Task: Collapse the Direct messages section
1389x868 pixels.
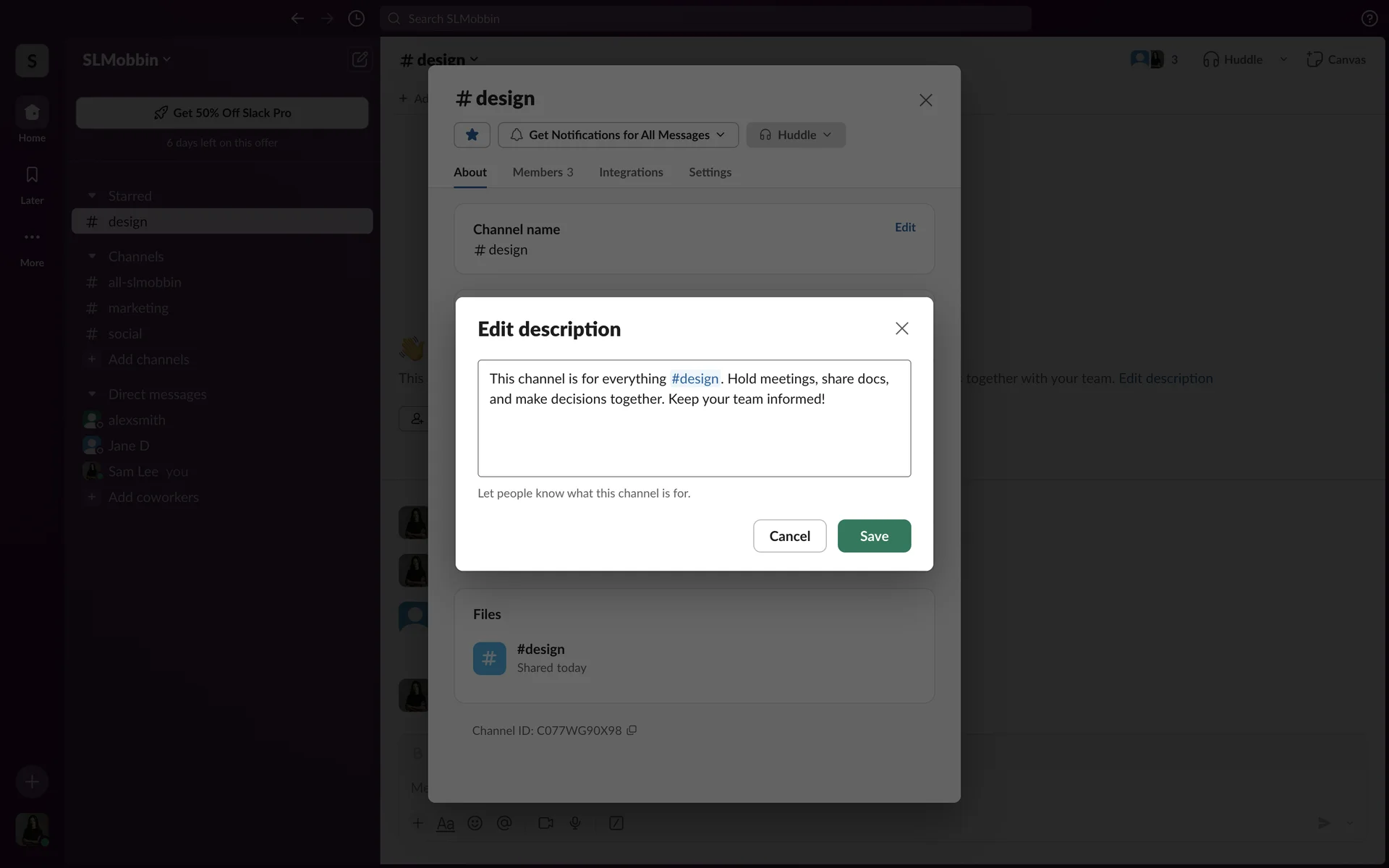Action: 92,394
